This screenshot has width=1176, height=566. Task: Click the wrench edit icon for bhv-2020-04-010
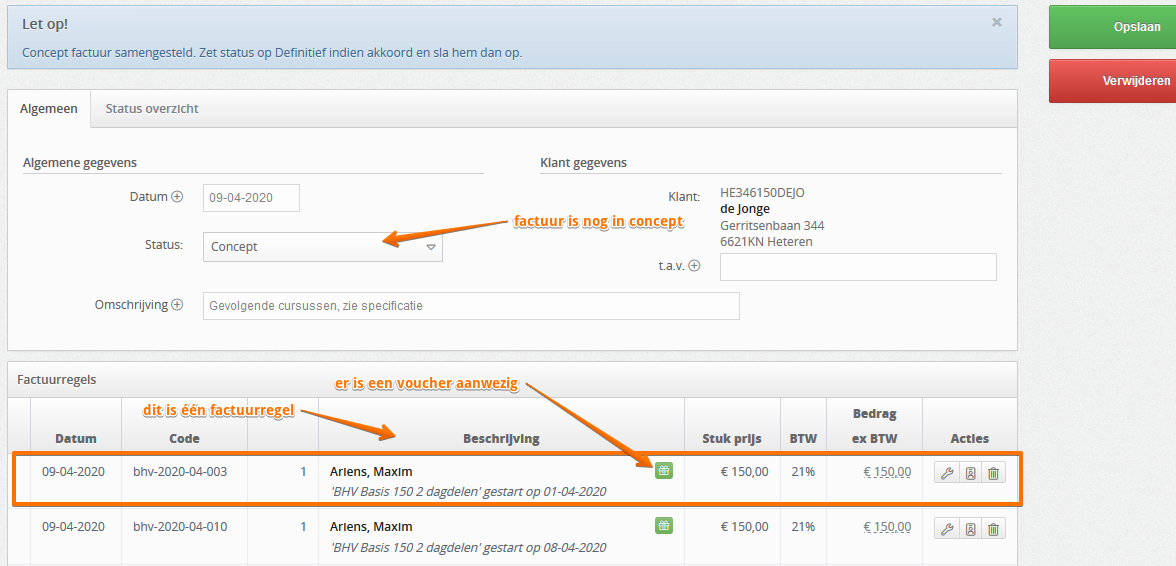(946, 529)
